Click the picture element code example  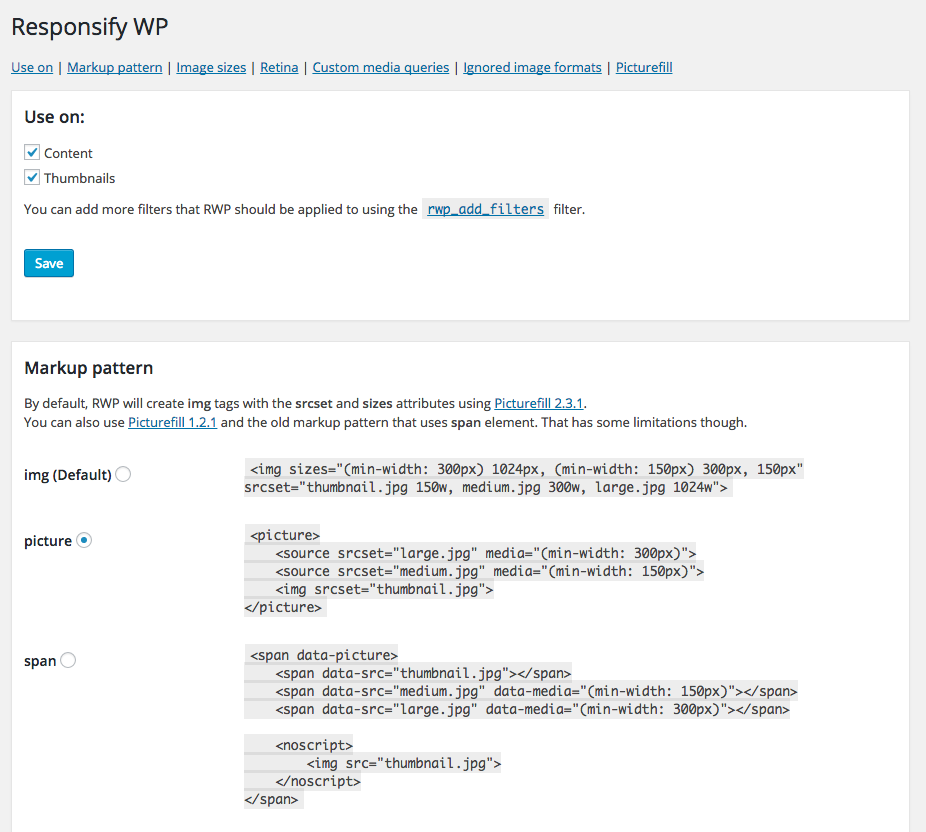474,571
